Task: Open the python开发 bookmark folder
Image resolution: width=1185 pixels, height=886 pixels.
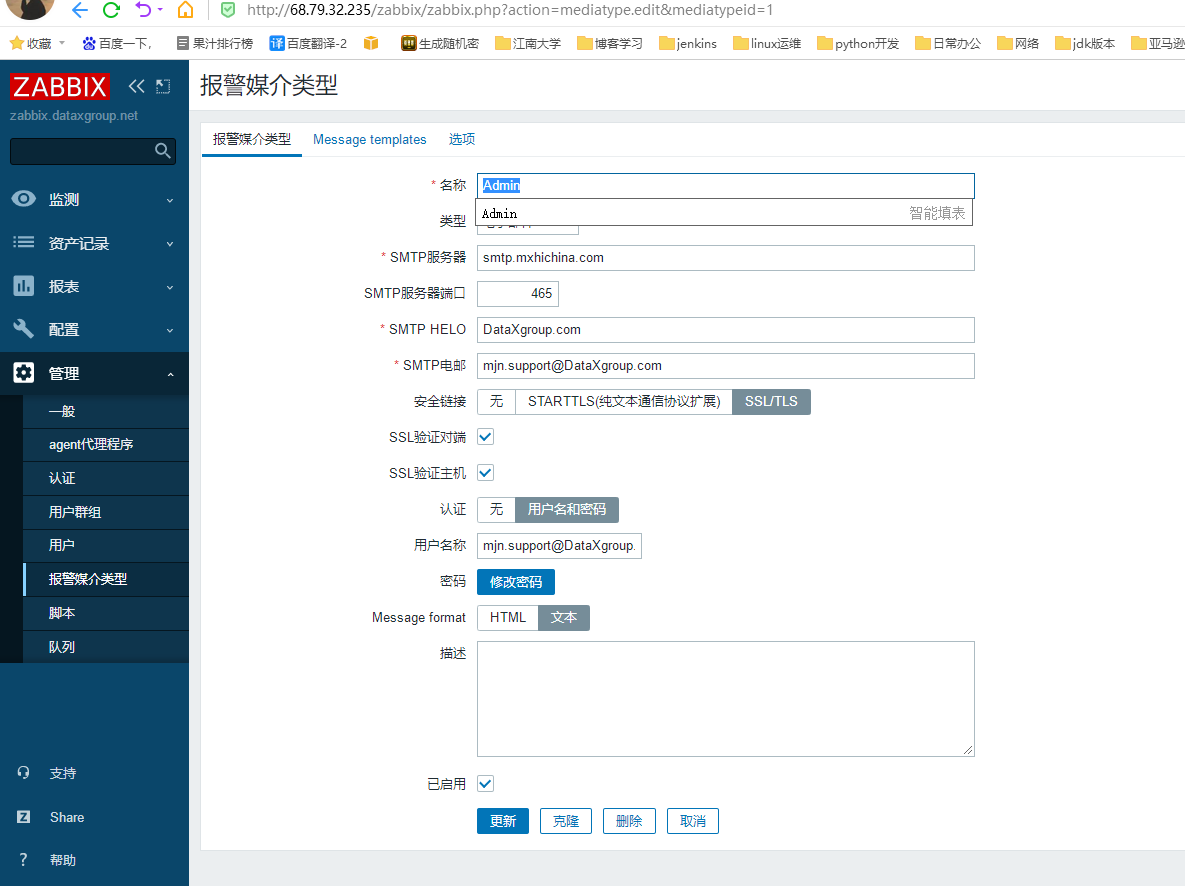Action: tap(858, 43)
